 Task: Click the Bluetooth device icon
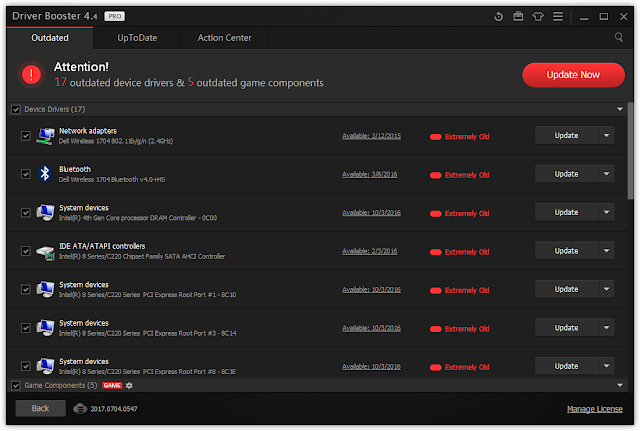[x=45, y=174]
